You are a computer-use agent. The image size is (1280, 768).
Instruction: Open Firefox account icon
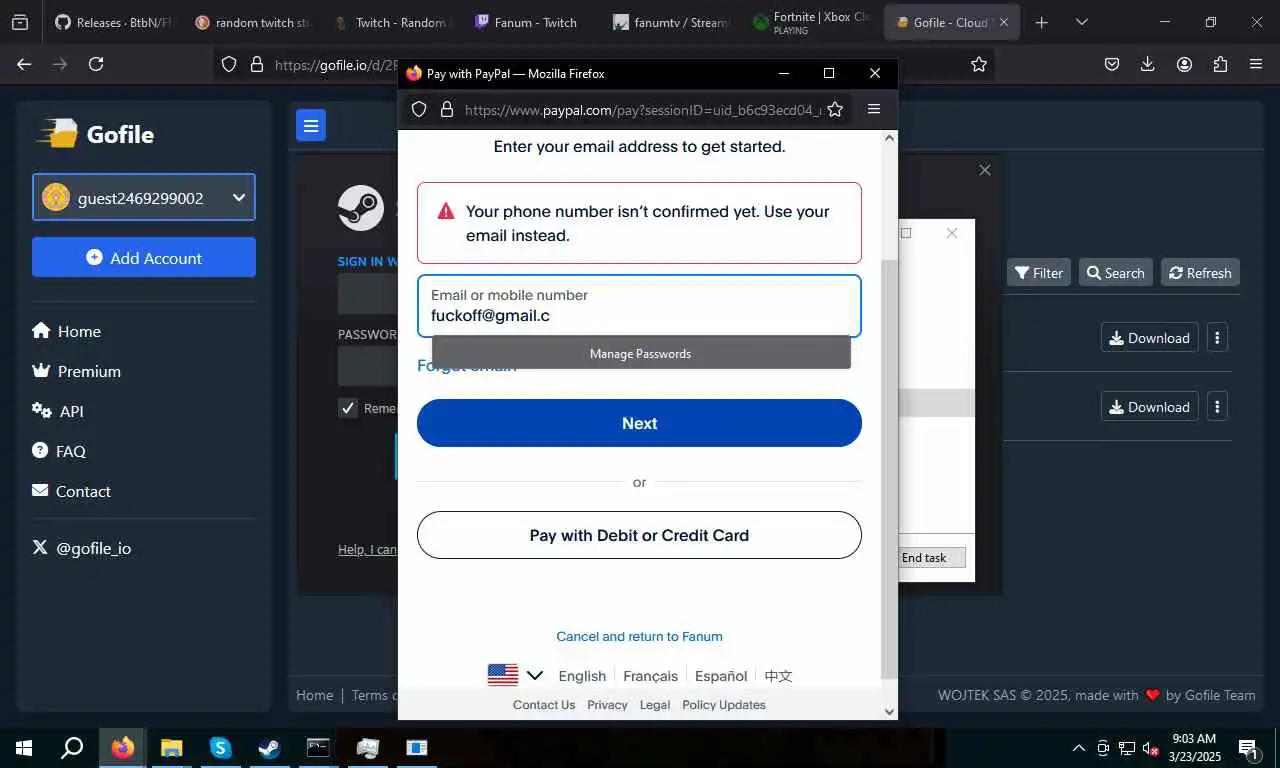[x=1184, y=64]
